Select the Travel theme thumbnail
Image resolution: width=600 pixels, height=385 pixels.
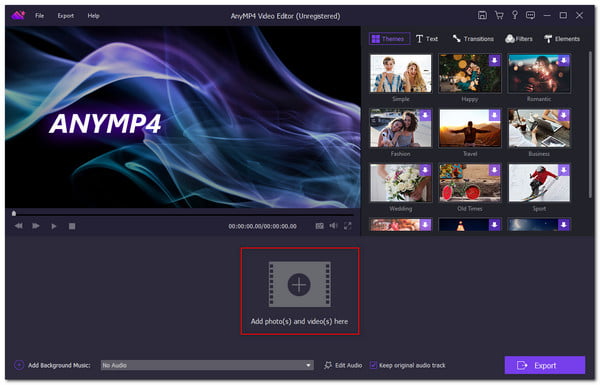[470, 128]
